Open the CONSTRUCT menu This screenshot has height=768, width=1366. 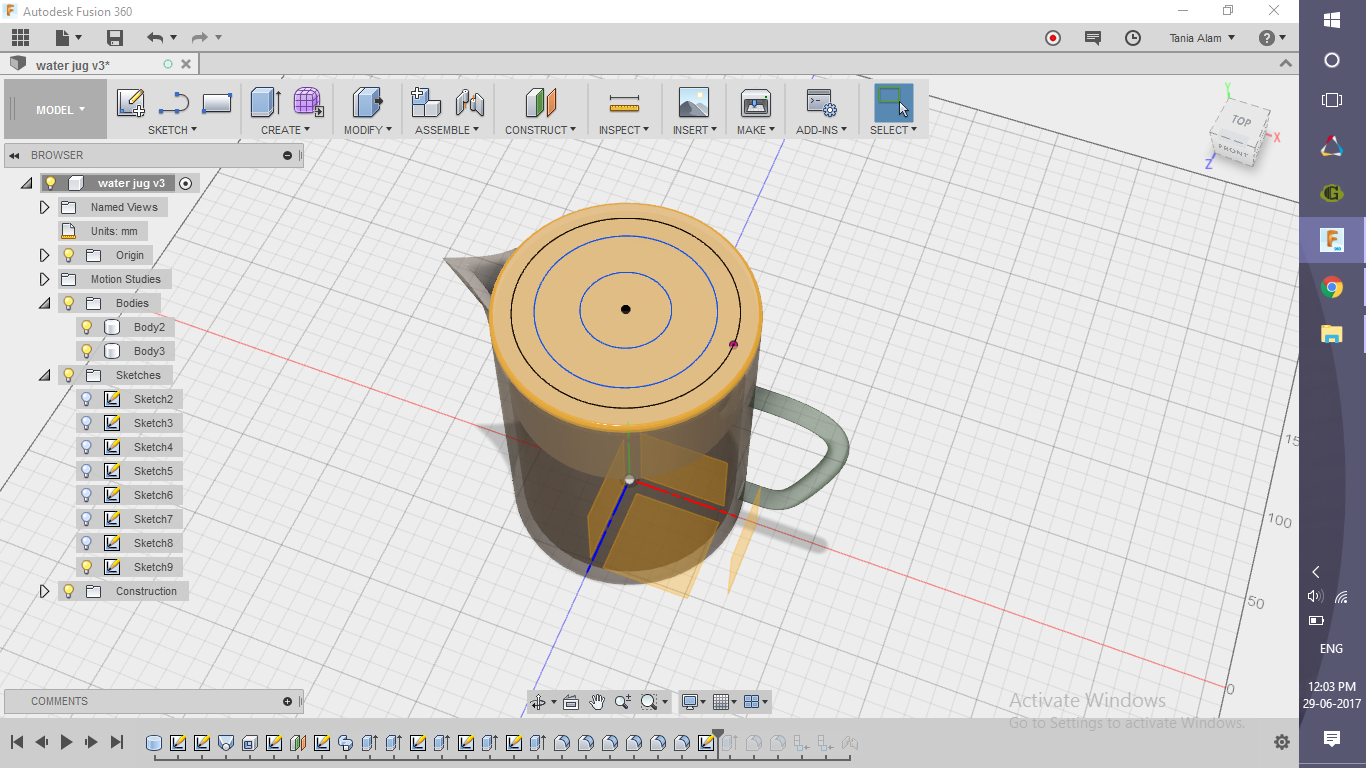[x=540, y=130]
